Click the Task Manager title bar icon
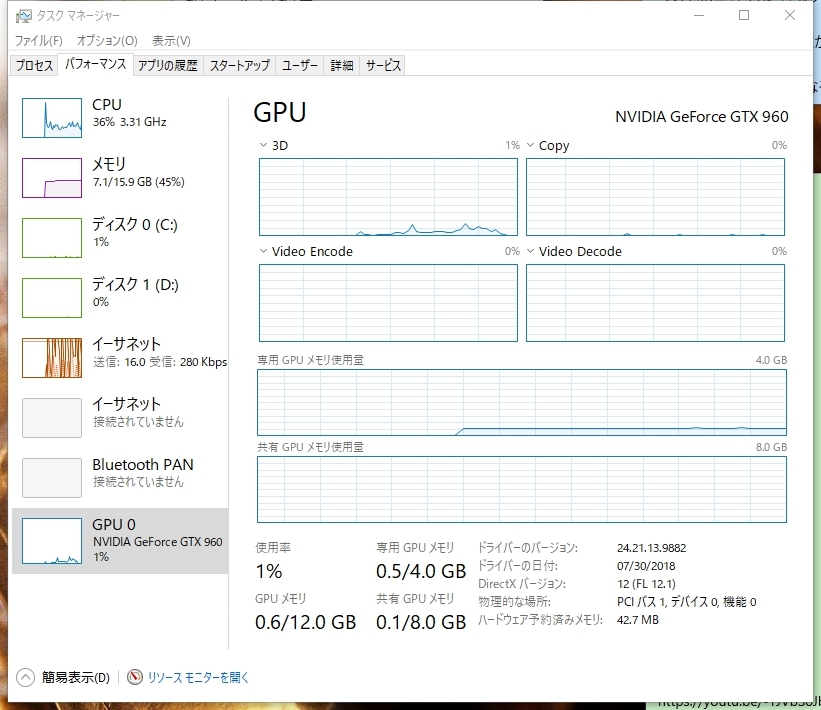 coord(22,16)
